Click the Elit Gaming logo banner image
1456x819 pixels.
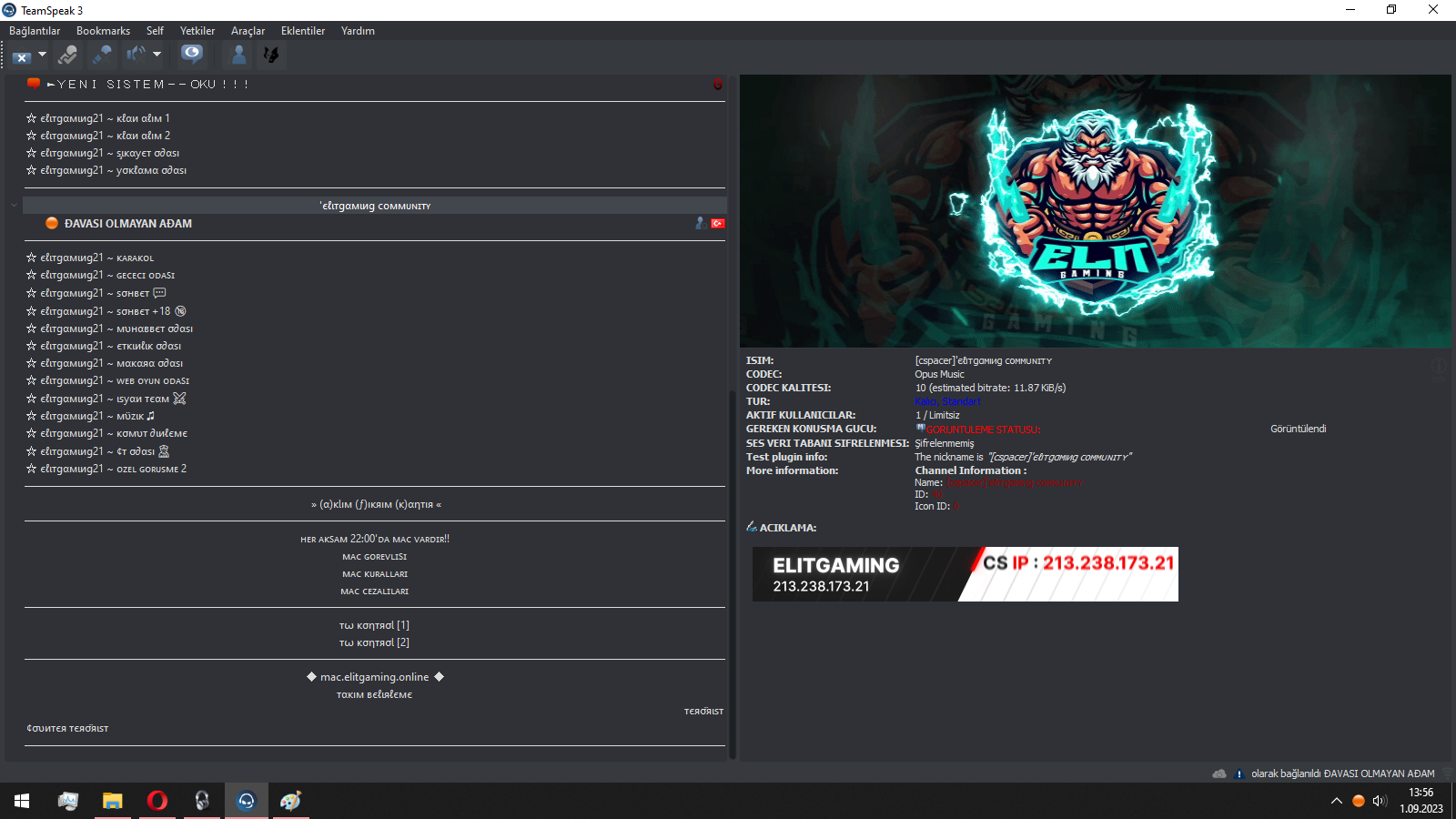coord(1096,211)
